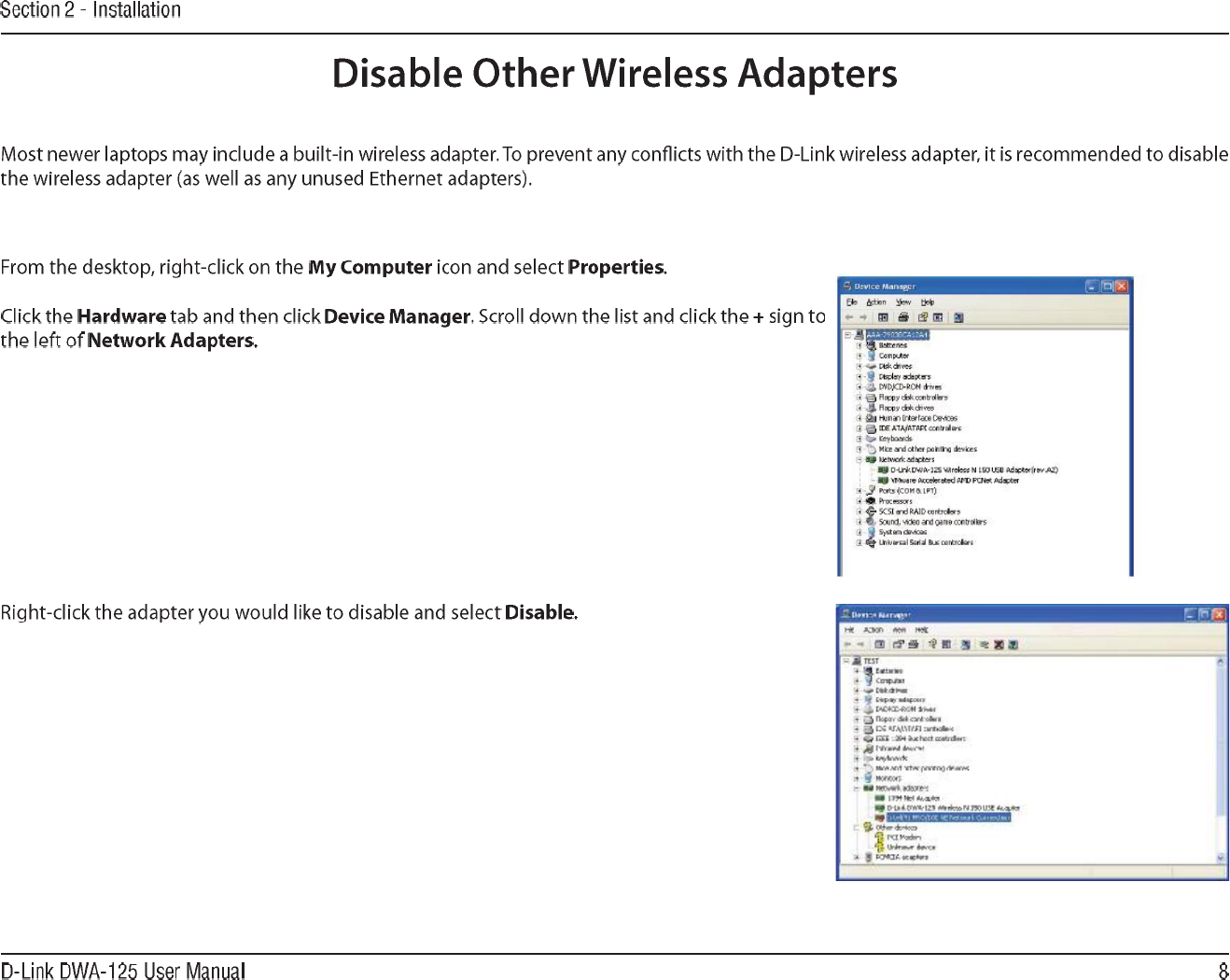Select D-Link DWA-125 adapter in bottom Device Manager
1230x980 pixels.
pyautogui.click(x=953, y=807)
